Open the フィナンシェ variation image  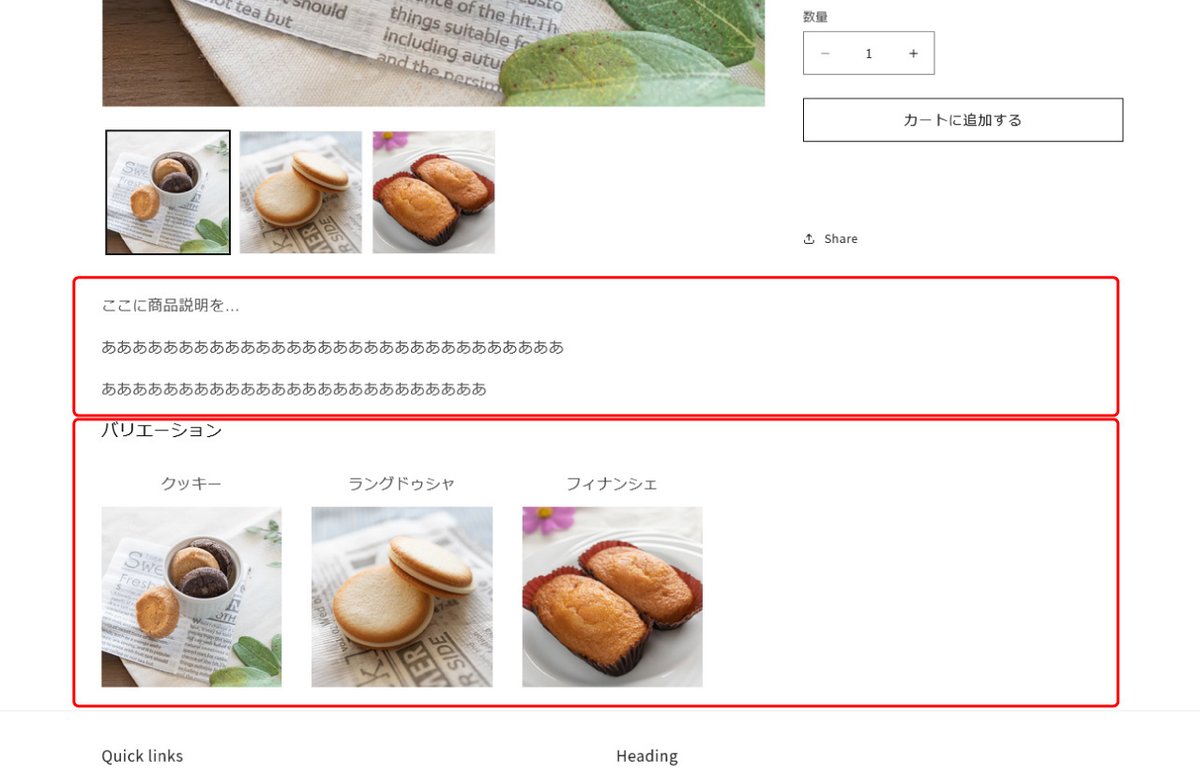[x=612, y=597]
